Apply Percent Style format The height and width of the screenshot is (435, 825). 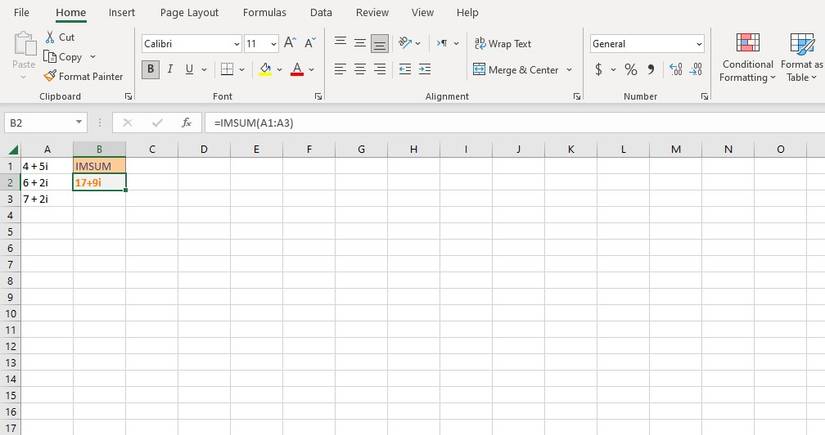631,69
